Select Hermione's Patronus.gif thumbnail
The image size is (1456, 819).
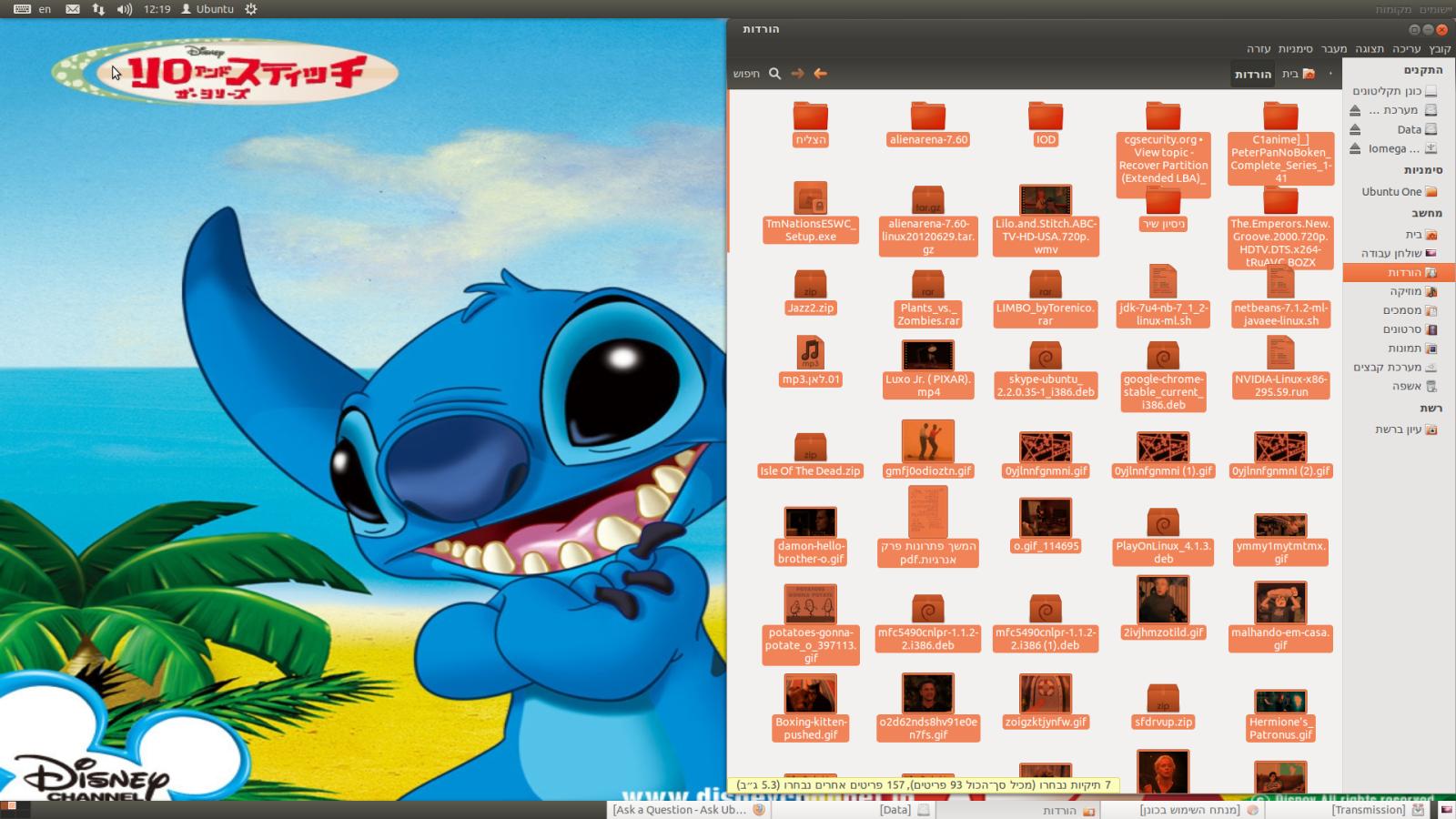(1280, 702)
